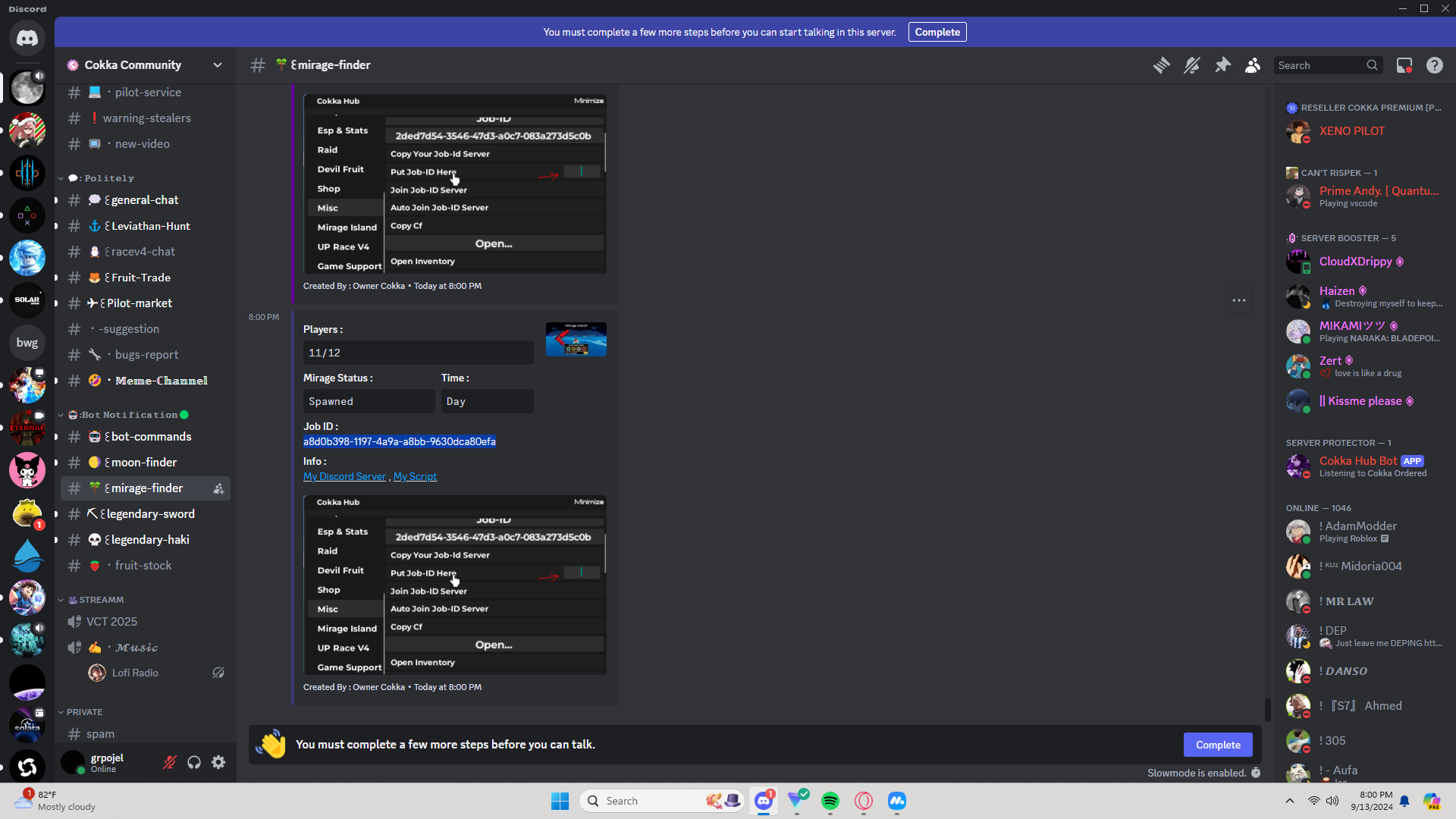
Task: Open the Pilot-market channel
Action: click(146, 303)
